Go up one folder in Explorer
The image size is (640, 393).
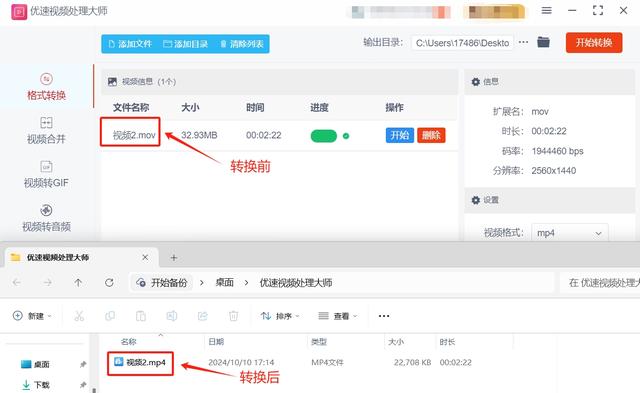point(78,282)
